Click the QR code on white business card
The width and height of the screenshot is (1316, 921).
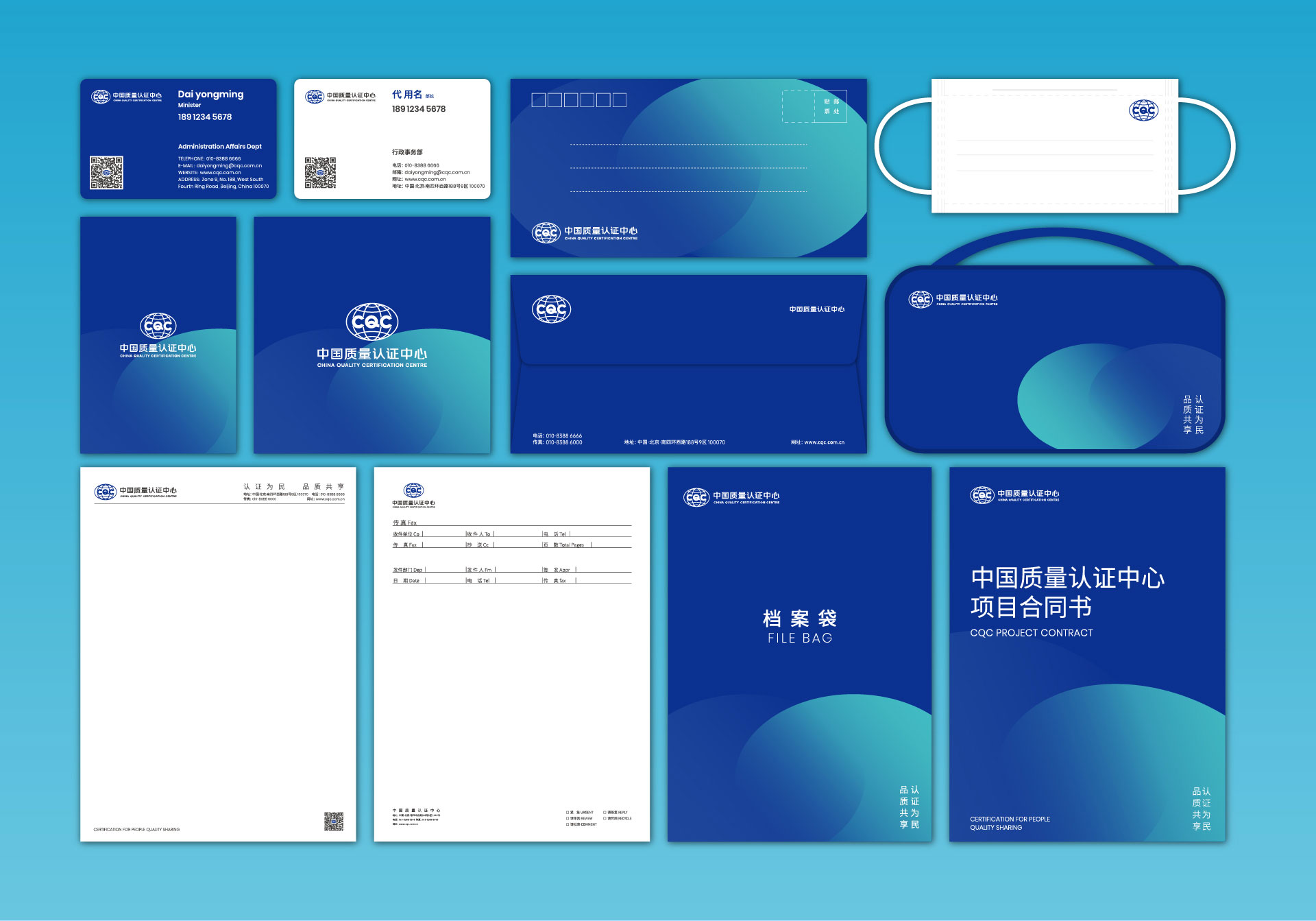click(320, 173)
